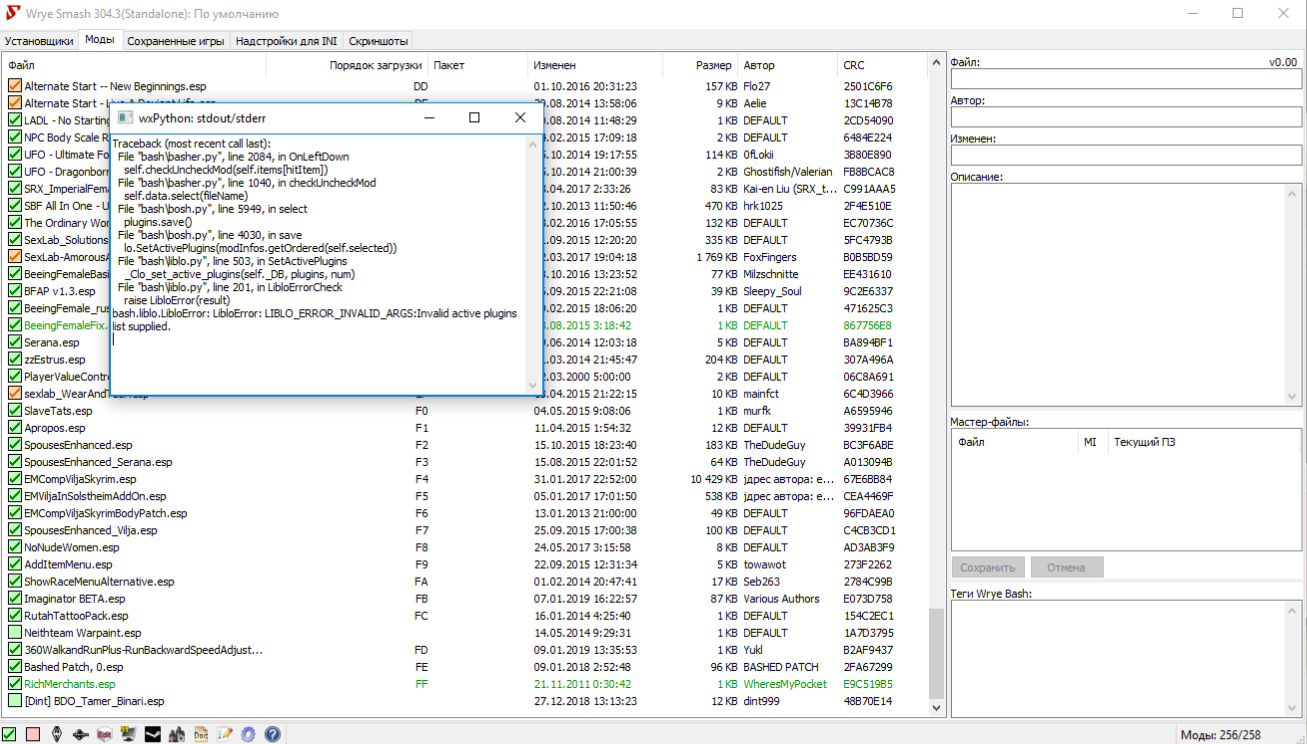Image resolution: width=1307 pixels, height=744 pixels.
Task: Activate [Dint] BDO_Tamer_Binari.esp checkbox
Action: tap(15, 701)
